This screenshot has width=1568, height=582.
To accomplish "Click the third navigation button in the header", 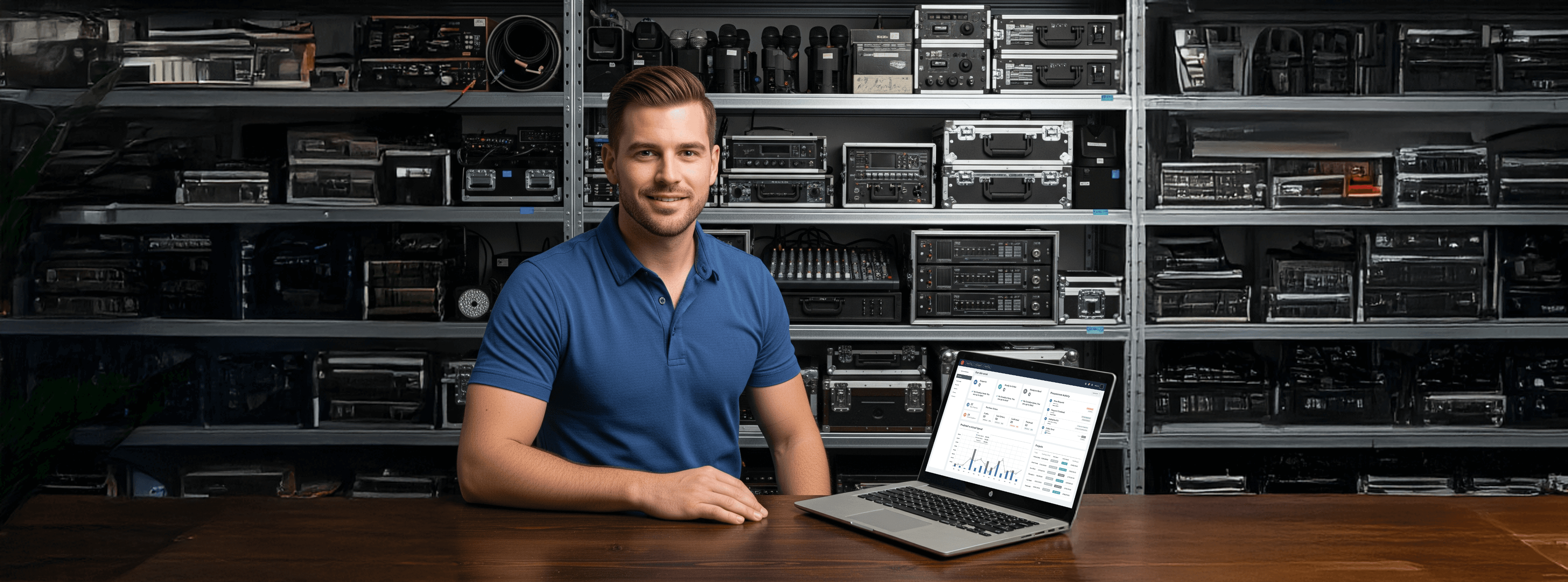I will (987, 367).
